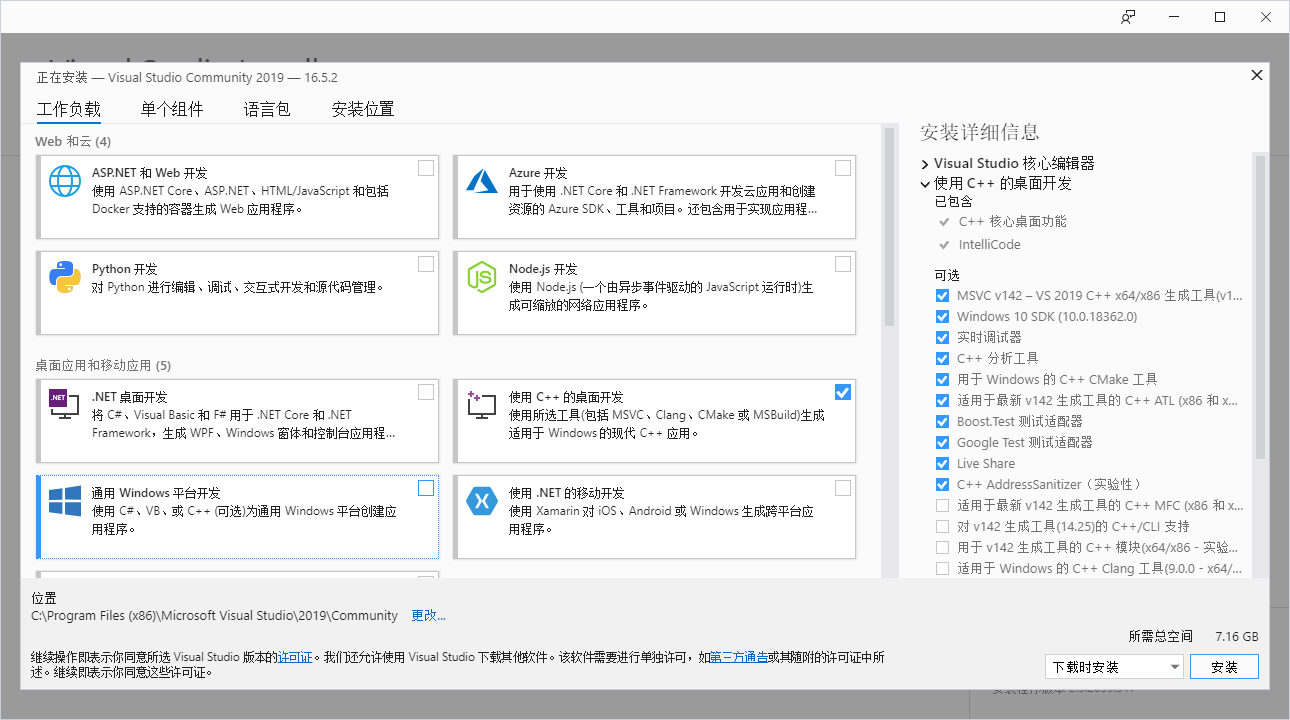The height and width of the screenshot is (720, 1290).
Task: Tick the C++ Clang tools for Windows checkbox
Action: pyautogui.click(x=942, y=569)
